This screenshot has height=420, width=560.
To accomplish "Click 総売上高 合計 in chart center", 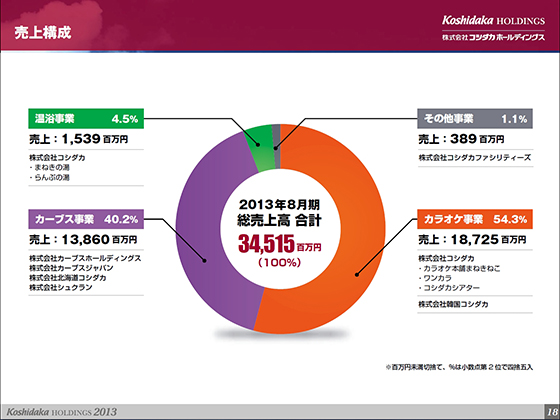I will 279,220.
